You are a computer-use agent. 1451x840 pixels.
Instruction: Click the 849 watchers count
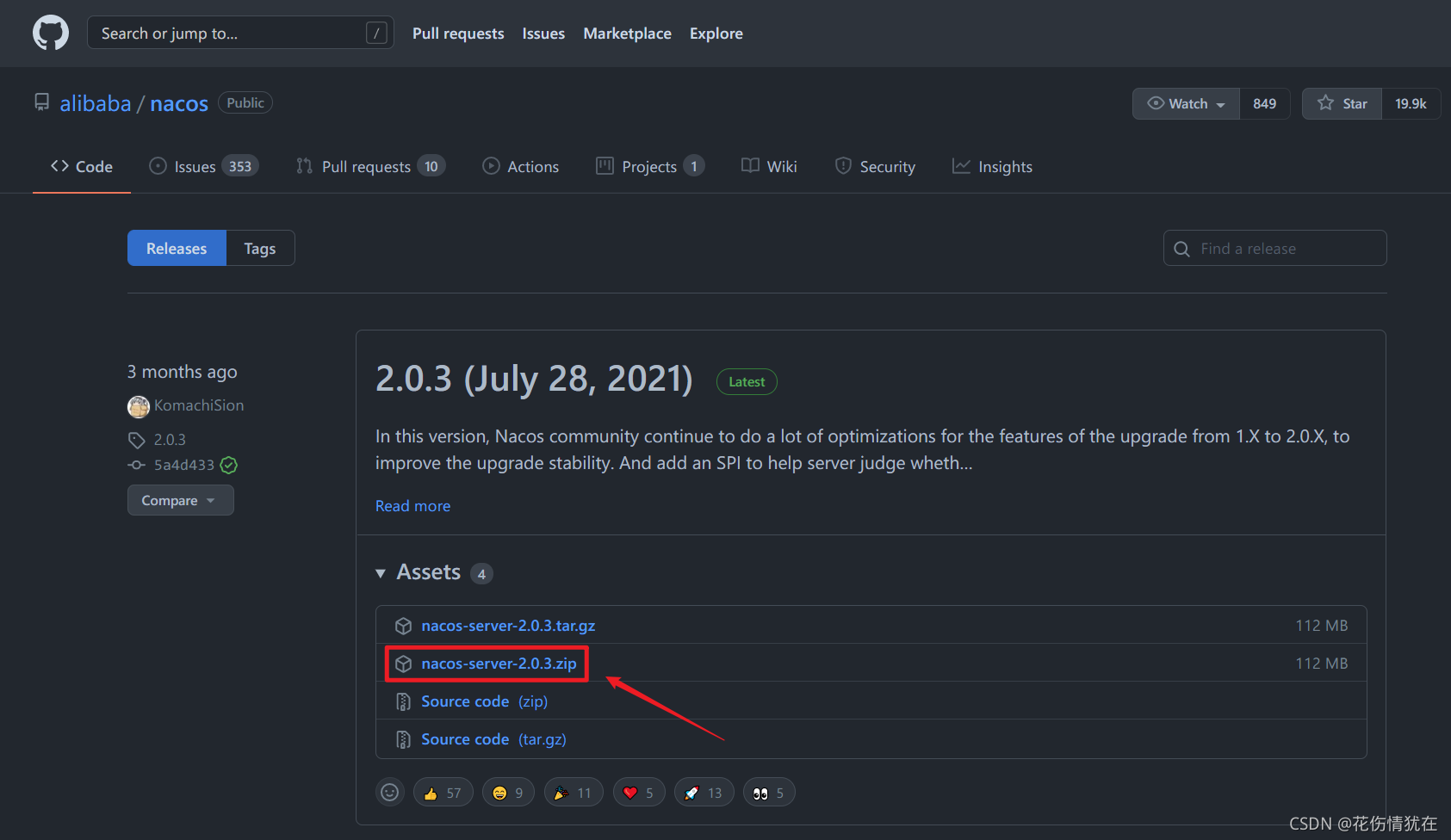[x=1264, y=103]
